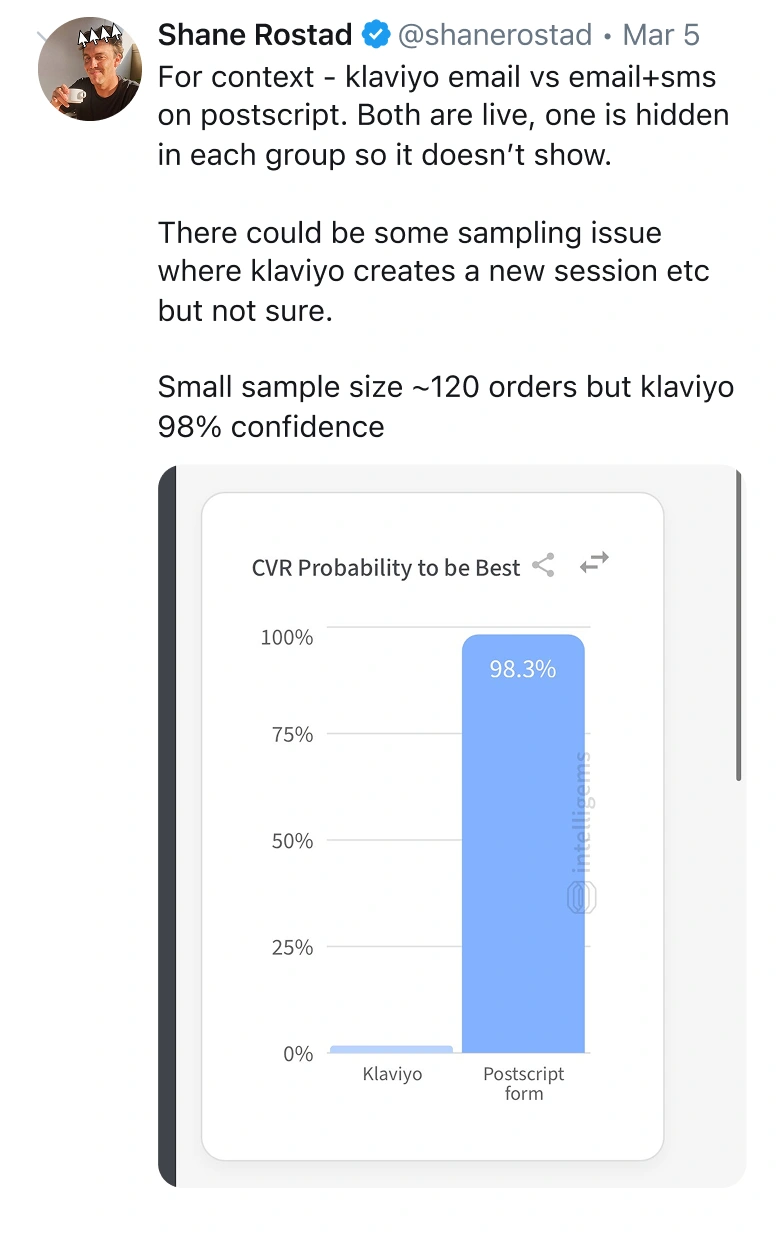Screen dimensions: 784x1237
Task: Open the Shane Rostad display name
Action: coord(255,36)
